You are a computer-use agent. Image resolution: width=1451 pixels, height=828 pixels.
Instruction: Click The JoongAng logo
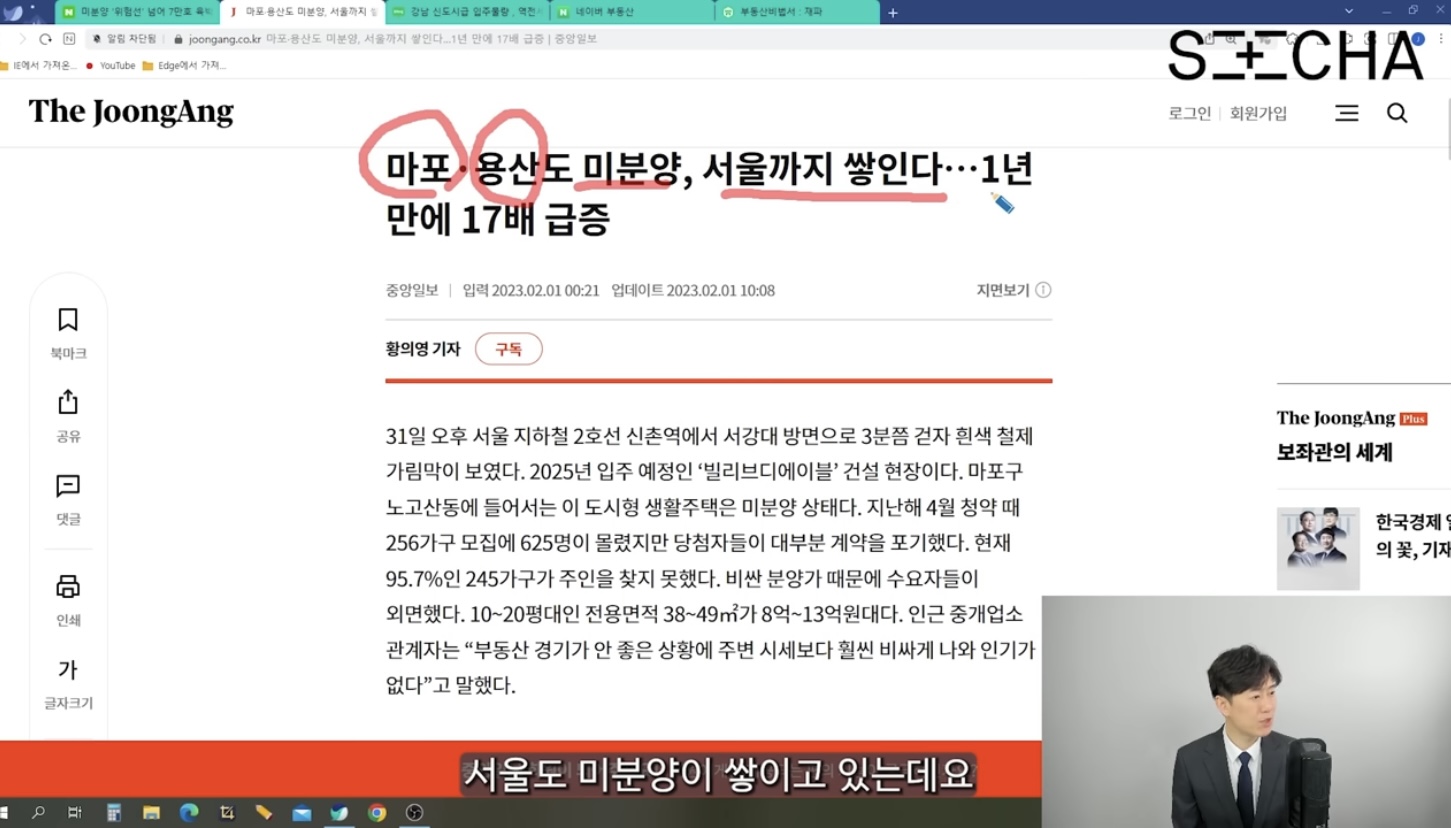coord(131,112)
